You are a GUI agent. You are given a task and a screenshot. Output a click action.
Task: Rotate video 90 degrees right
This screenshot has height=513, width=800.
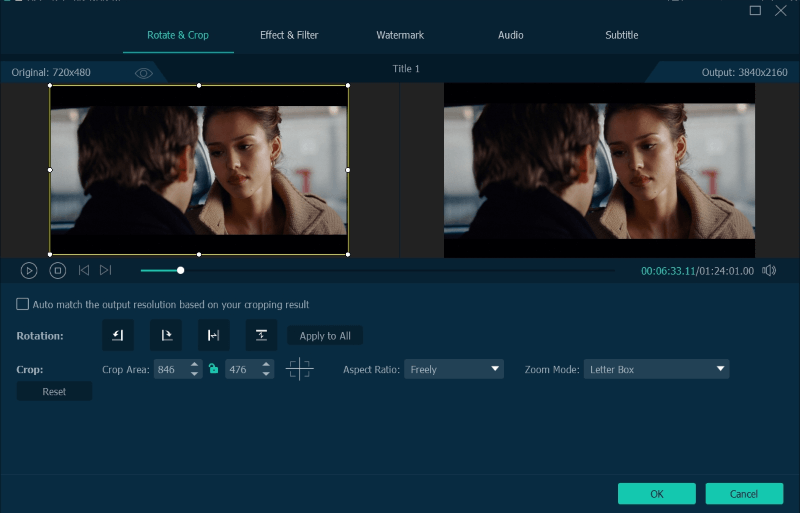166,335
